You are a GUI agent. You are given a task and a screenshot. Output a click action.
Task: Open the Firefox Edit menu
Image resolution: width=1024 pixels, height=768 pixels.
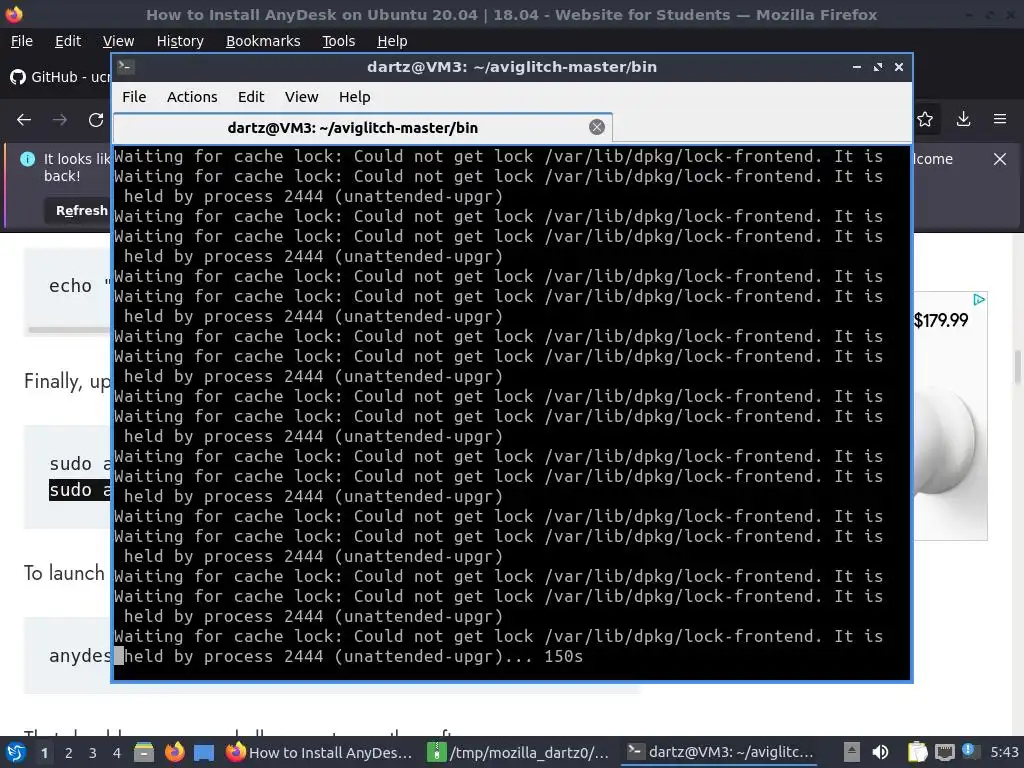[68, 41]
